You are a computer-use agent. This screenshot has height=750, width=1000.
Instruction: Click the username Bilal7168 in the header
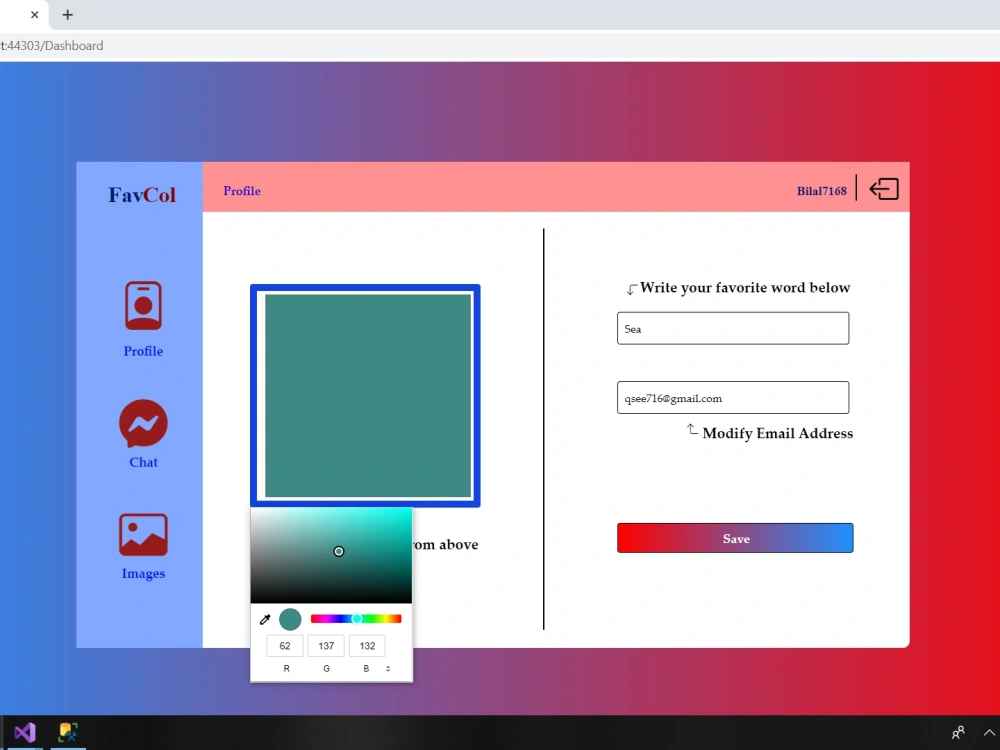[x=821, y=191]
